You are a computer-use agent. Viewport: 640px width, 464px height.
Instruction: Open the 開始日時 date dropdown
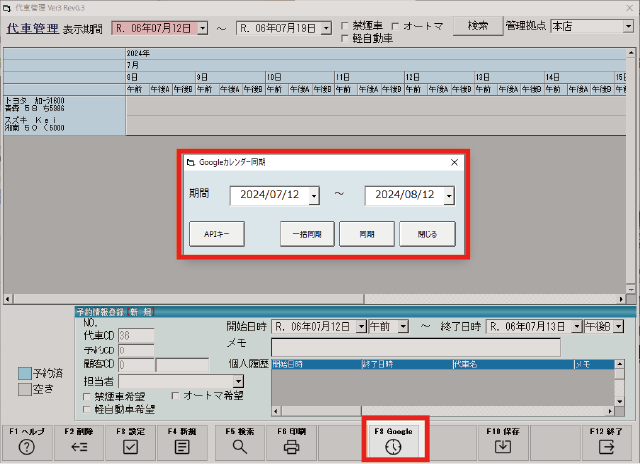(x=362, y=326)
